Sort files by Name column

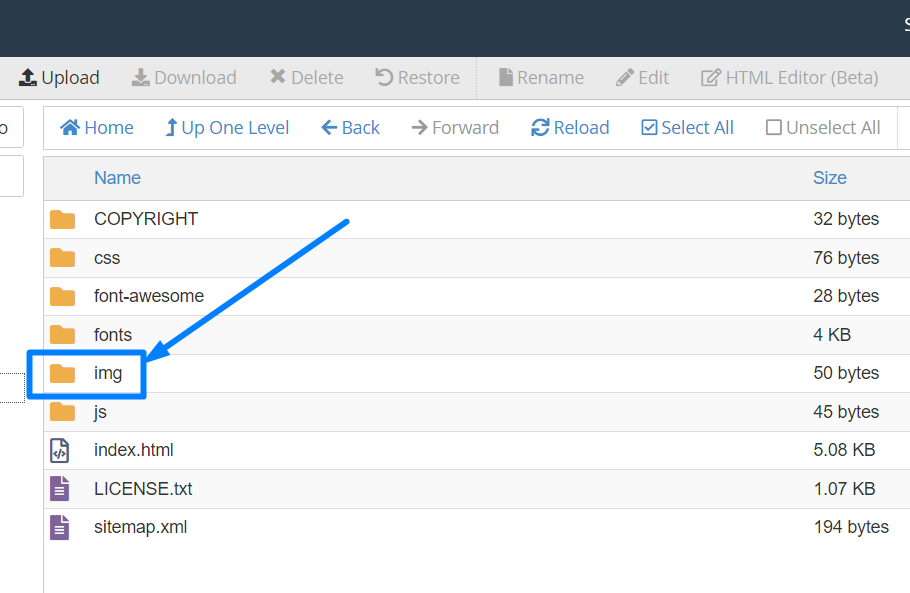(x=117, y=178)
